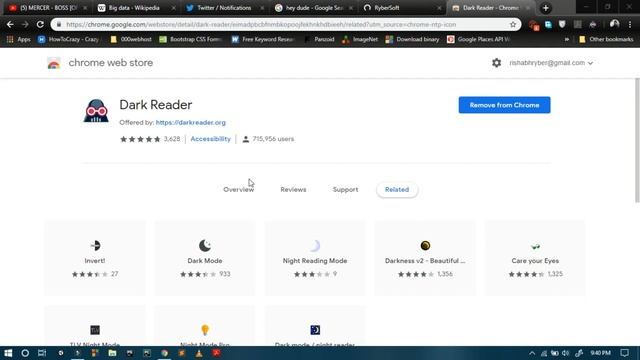This screenshot has width=640, height=360.
Task: Switch to the MERCER - BOSS YouTube tab
Action: click(48, 8)
